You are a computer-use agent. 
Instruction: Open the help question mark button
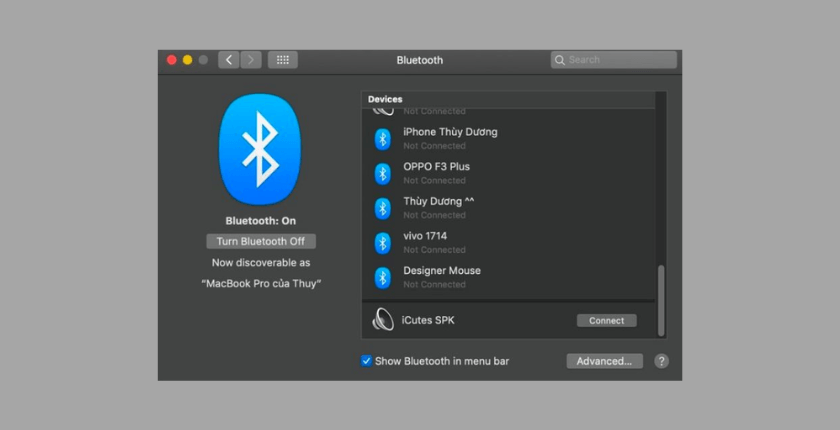[x=661, y=361]
